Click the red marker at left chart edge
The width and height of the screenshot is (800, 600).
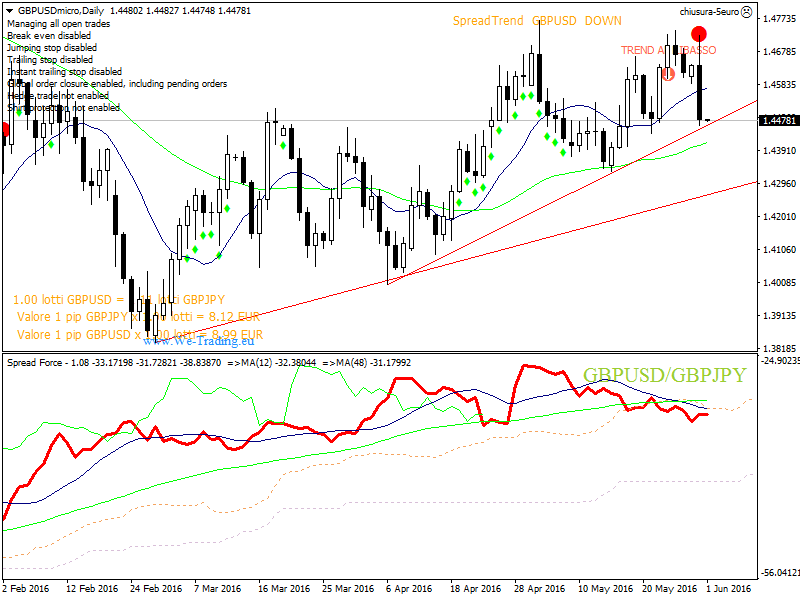[6, 129]
